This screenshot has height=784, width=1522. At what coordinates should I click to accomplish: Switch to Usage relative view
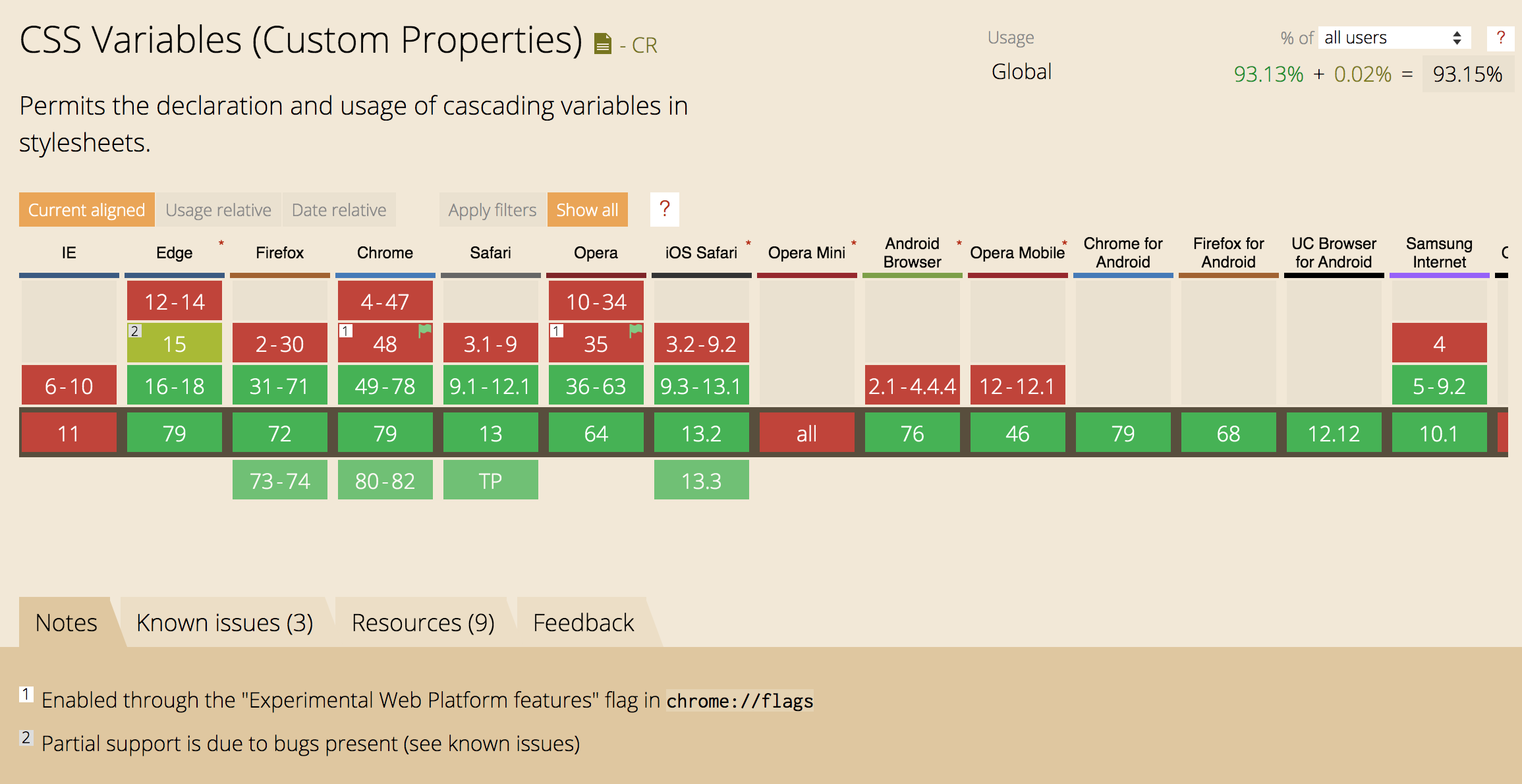pyautogui.click(x=218, y=210)
